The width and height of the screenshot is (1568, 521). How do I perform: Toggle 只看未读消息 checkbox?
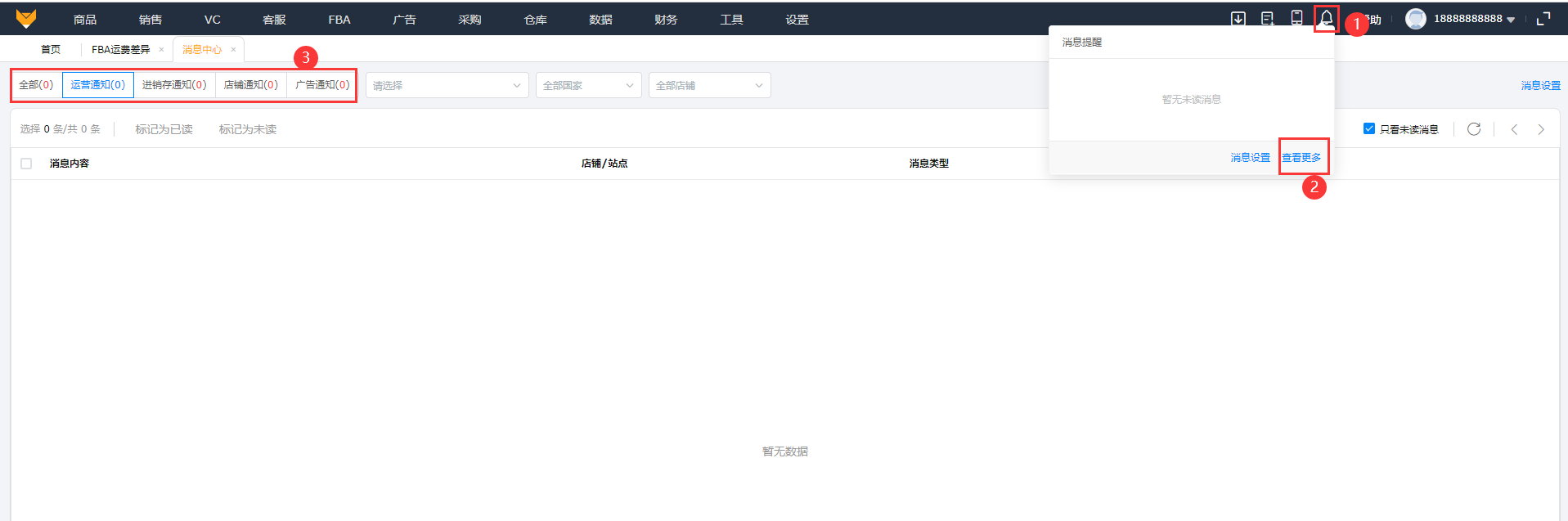pos(1369,128)
